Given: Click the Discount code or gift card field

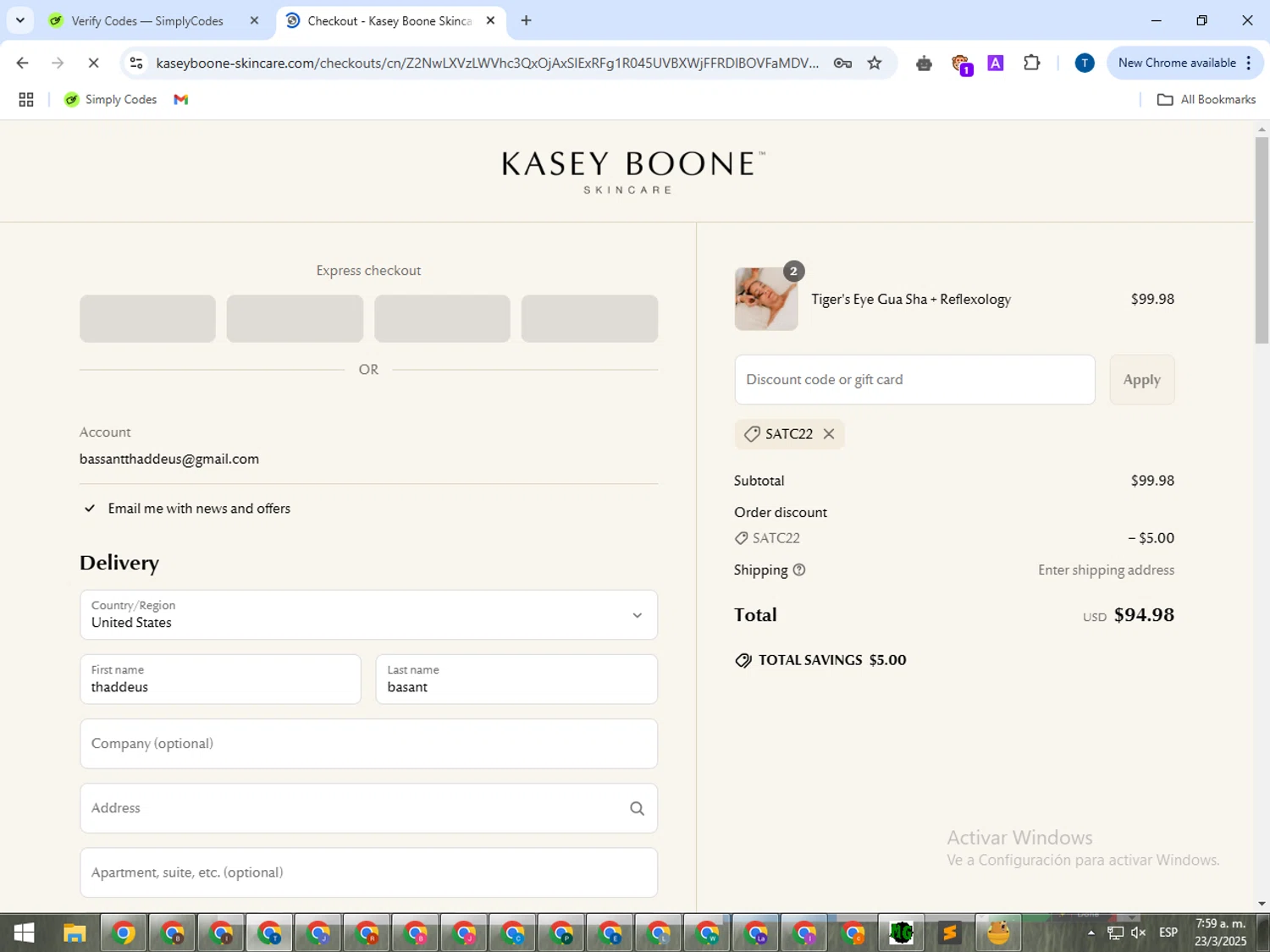Looking at the screenshot, I should [x=914, y=380].
